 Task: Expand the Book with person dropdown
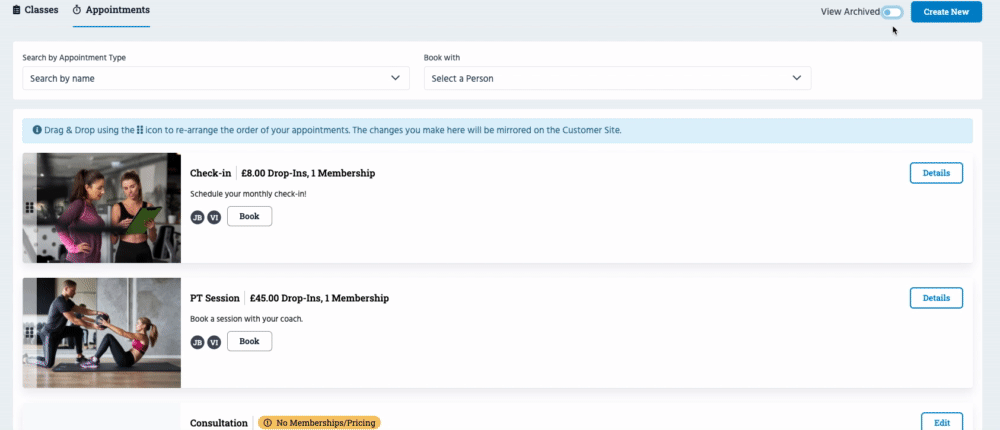(617, 78)
